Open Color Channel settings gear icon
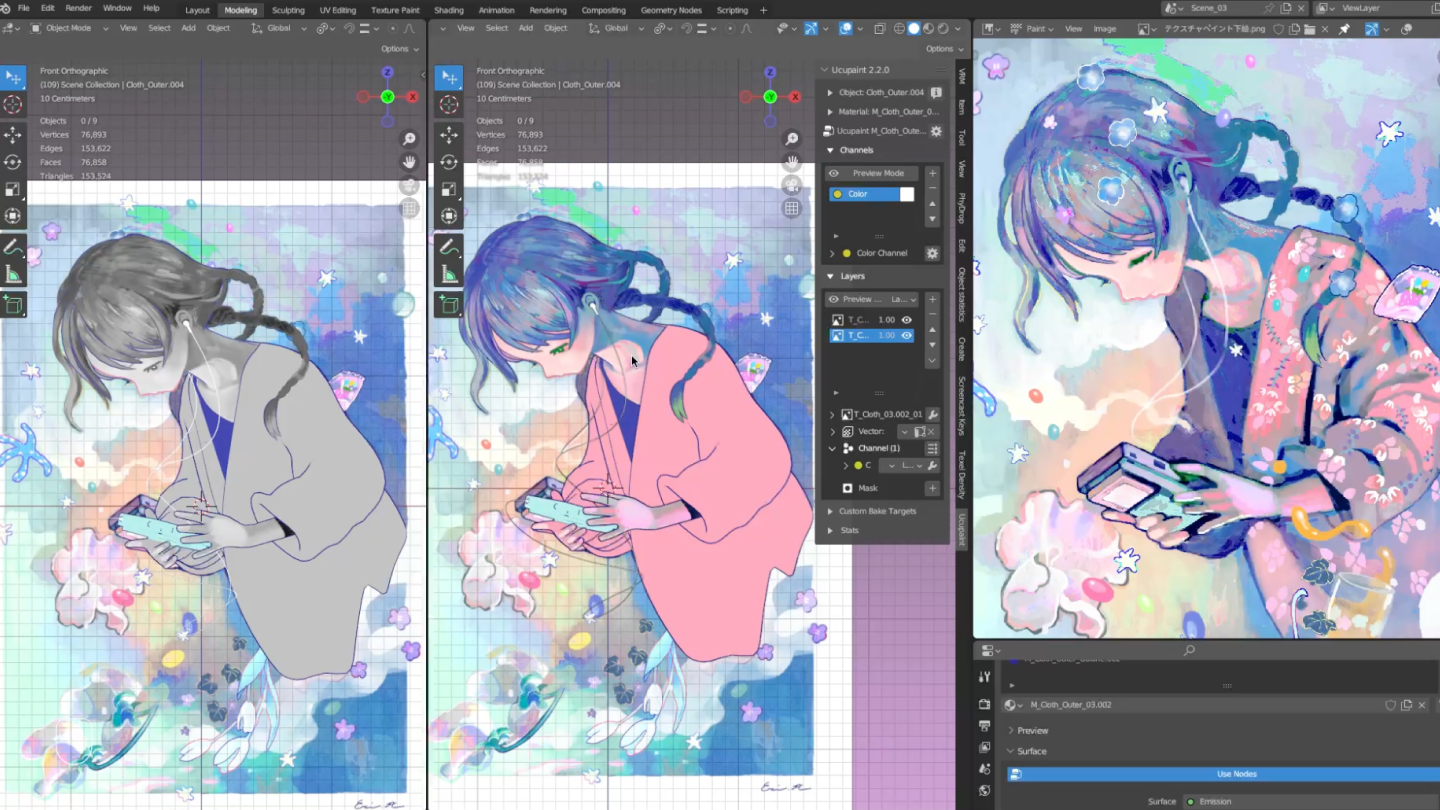Image resolution: width=1440 pixels, height=810 pixels. 932,253
